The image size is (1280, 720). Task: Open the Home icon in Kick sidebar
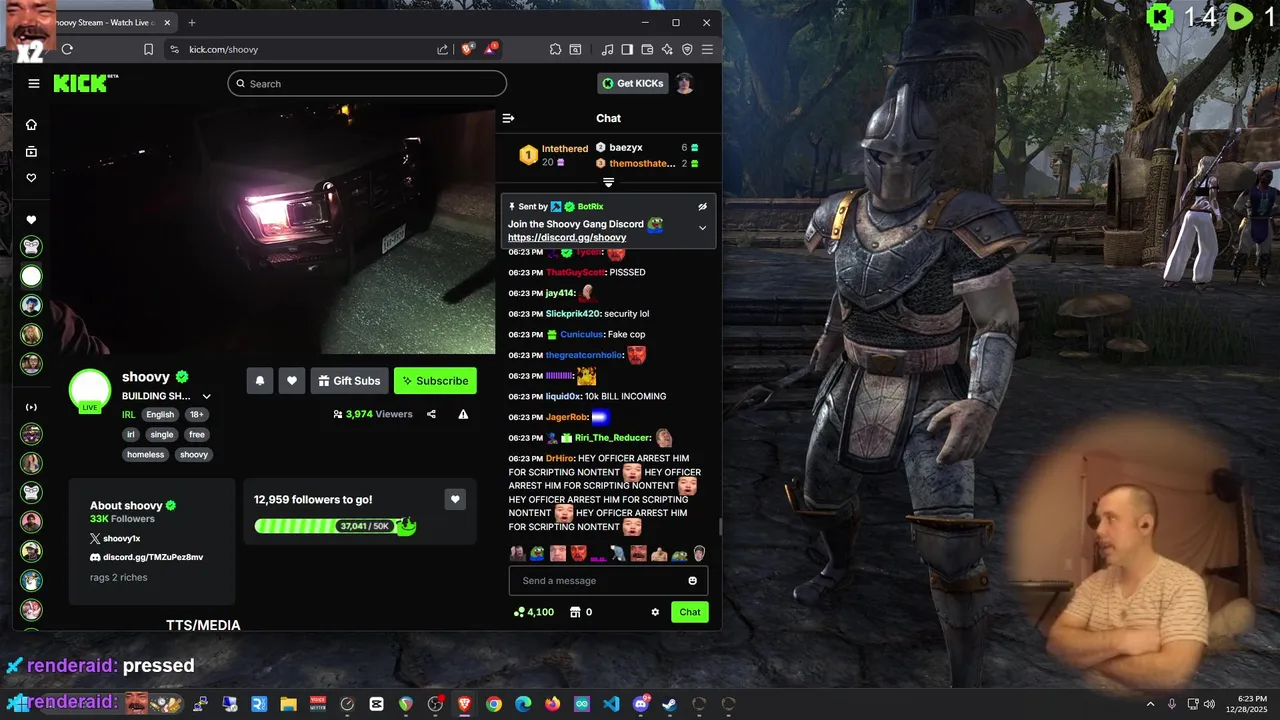31,125
